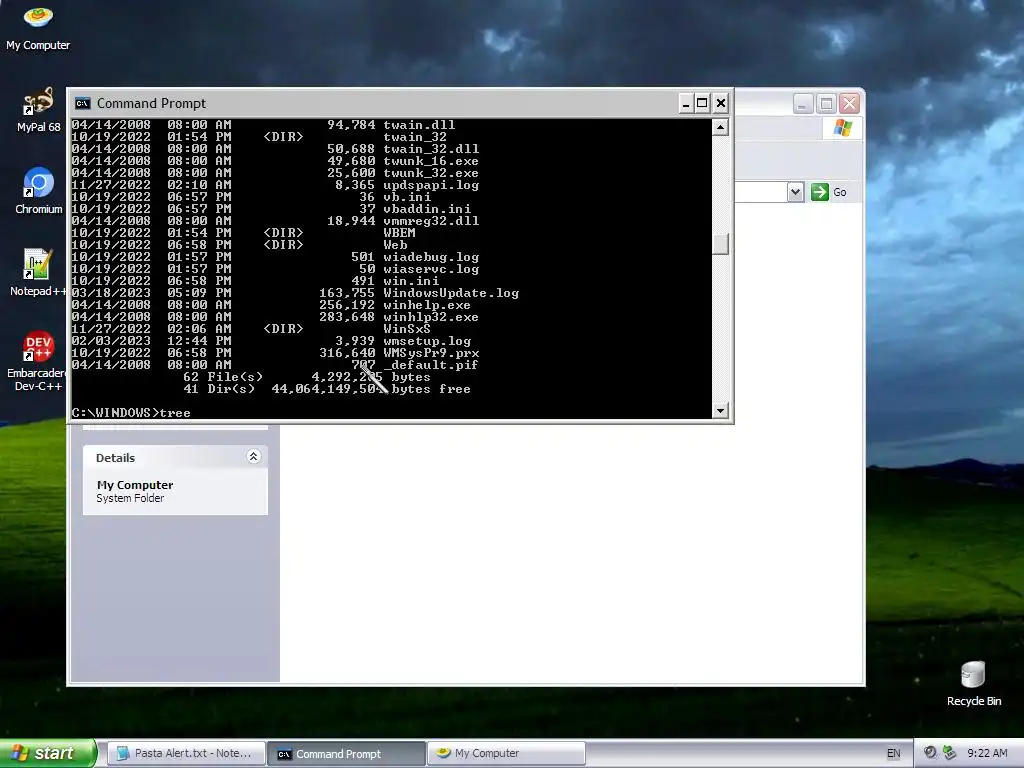Screen dimensions: 1024x768
Task: Minimize the Command Prompt window
Action: tap(686, 103)
